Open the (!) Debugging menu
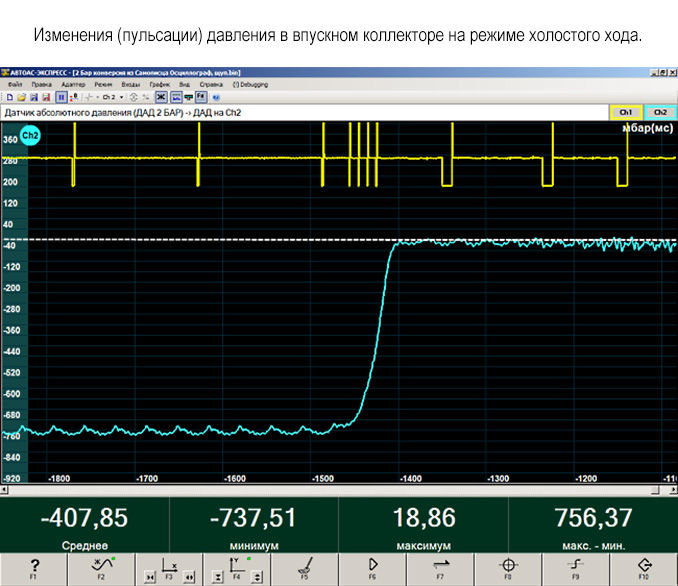Screen dimensions: 678x586 tap(250, 84)
